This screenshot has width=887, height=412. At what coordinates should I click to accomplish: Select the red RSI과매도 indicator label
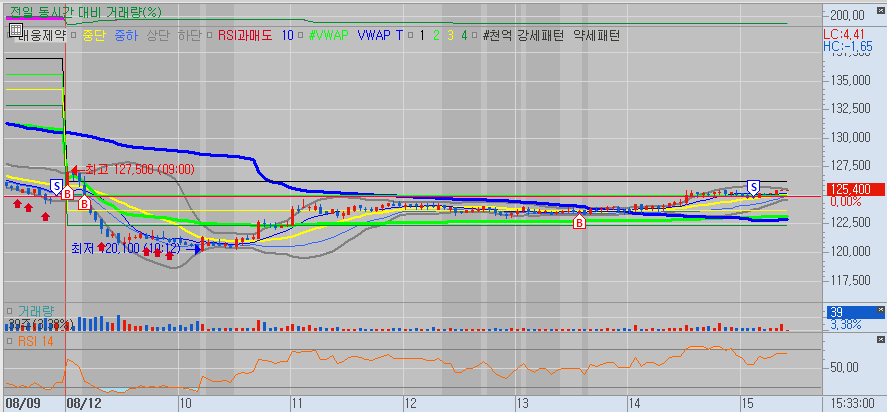[x=245, y=36]
